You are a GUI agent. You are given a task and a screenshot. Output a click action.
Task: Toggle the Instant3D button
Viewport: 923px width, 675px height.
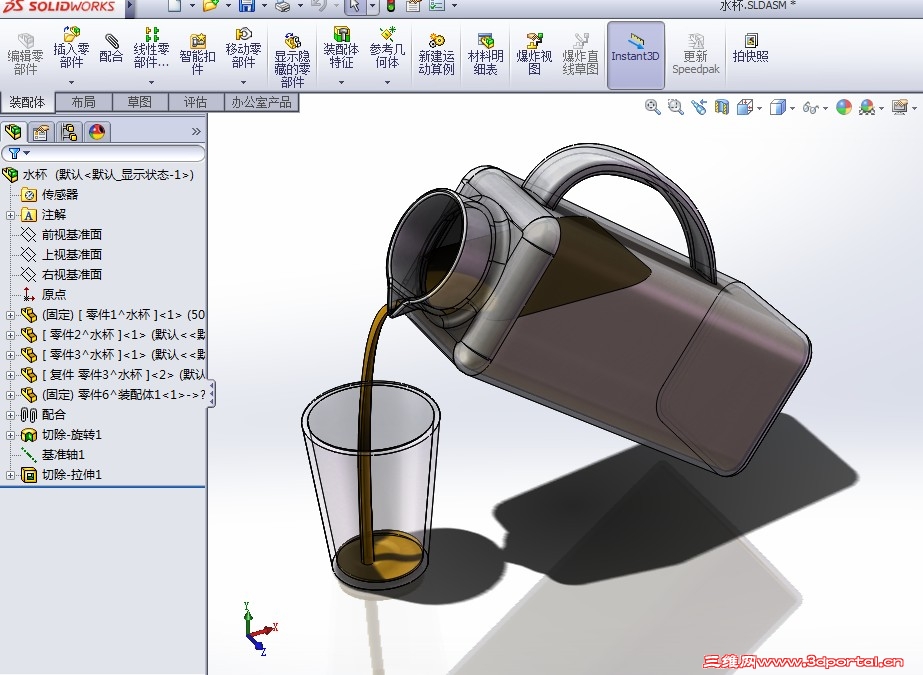pos(635,55)
